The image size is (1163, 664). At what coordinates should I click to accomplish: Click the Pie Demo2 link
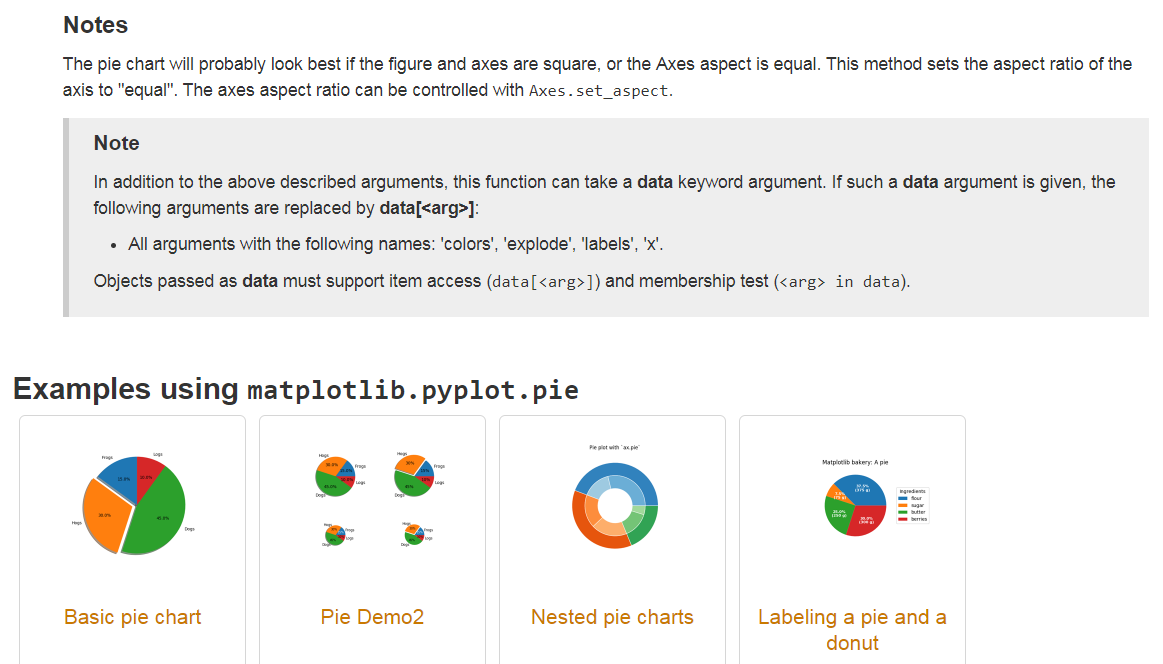[x=372, y=617]
